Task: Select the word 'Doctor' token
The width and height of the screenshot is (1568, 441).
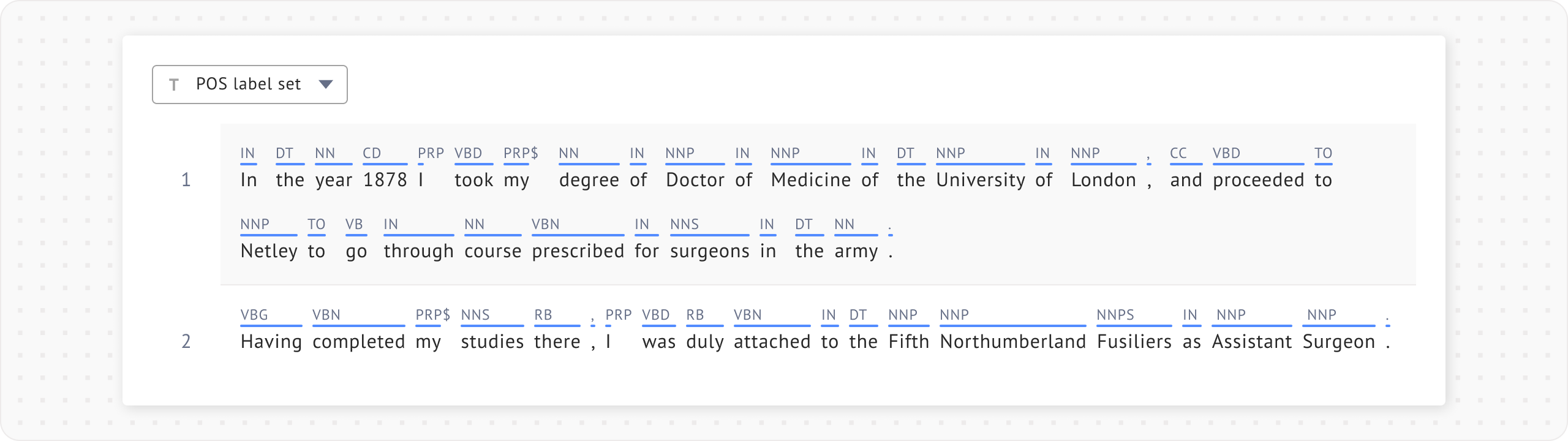Action: 695,180
